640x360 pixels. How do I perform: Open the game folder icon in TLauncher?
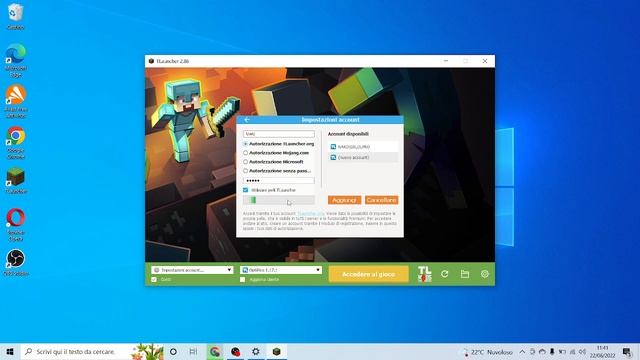pos(464,274)
